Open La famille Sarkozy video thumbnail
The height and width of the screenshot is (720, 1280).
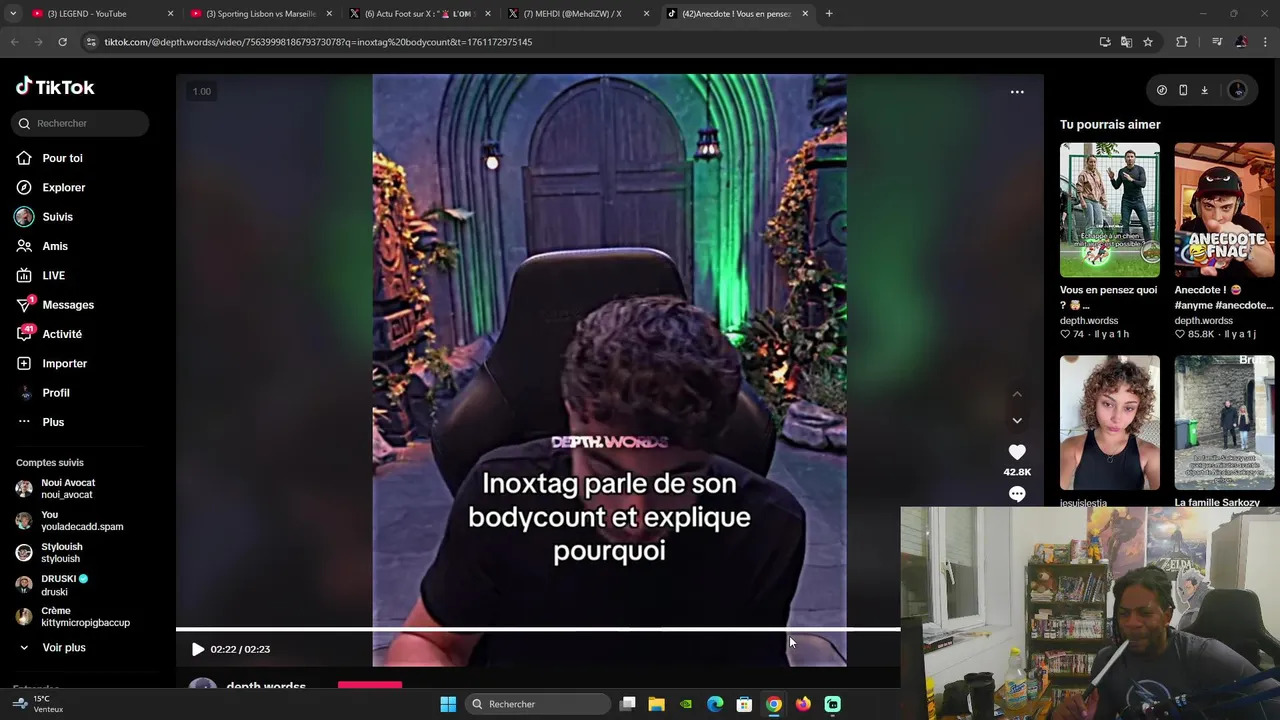(x=1224, y=423)
